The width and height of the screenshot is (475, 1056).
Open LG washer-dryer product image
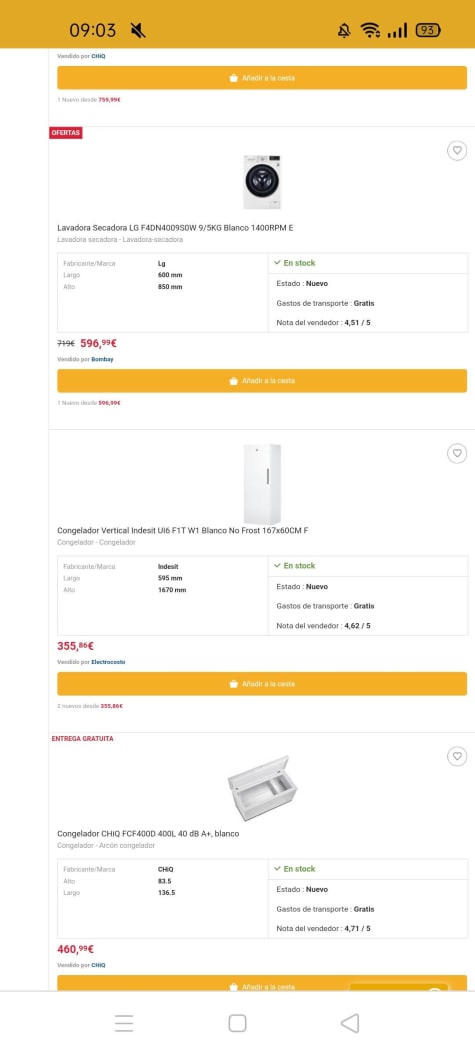[x=261, y=182]
